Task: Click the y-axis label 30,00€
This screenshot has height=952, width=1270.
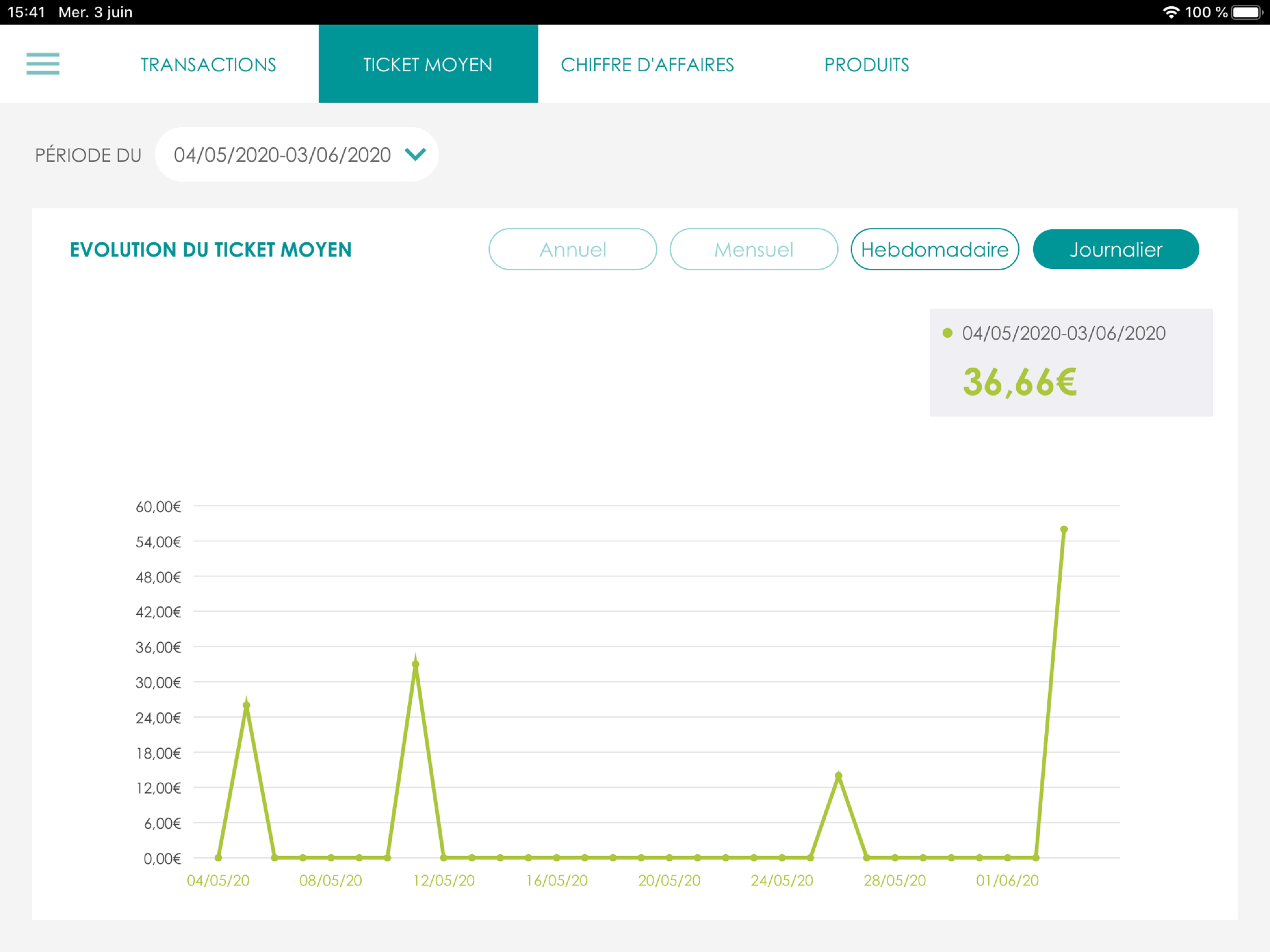Action: (159, 683)
